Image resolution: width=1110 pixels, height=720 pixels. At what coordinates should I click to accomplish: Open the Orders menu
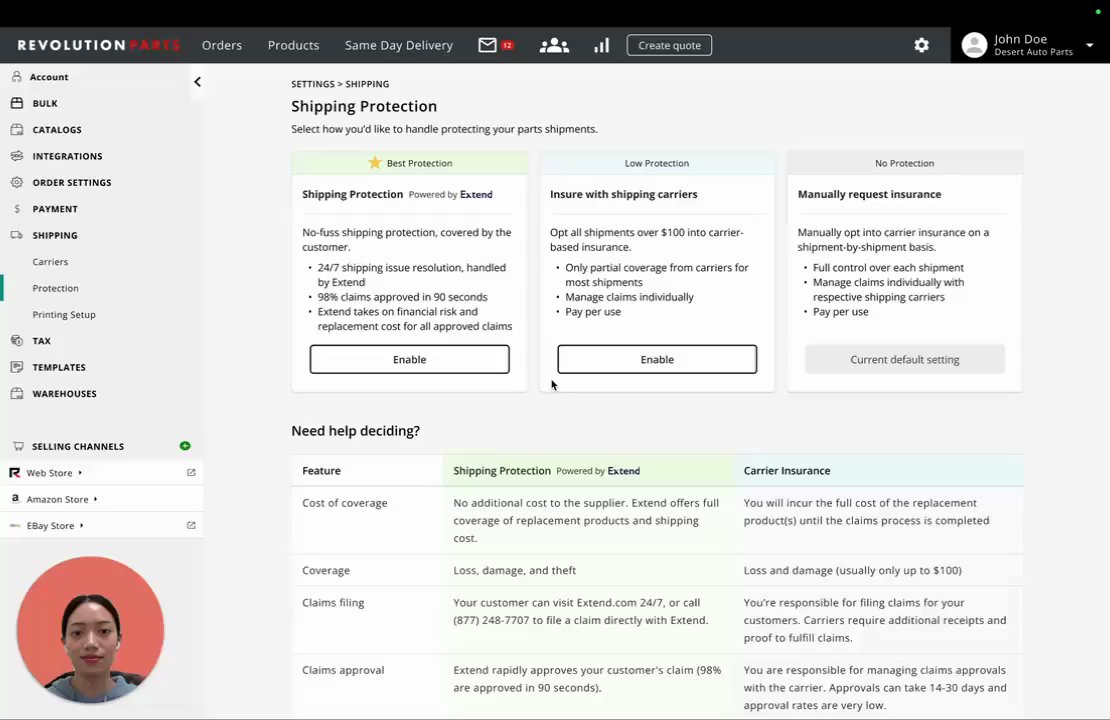[222, 45]
